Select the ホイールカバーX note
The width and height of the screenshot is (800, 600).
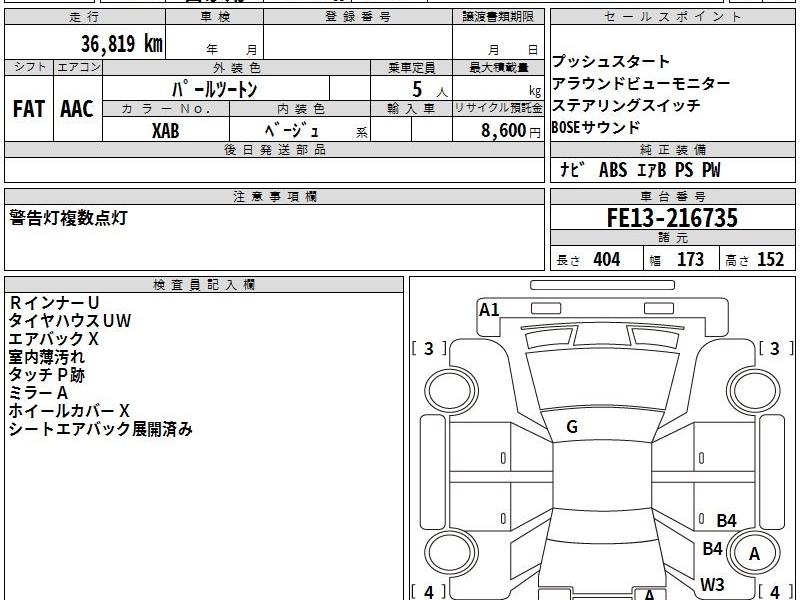pyautogui.click(x=69, y=410)
